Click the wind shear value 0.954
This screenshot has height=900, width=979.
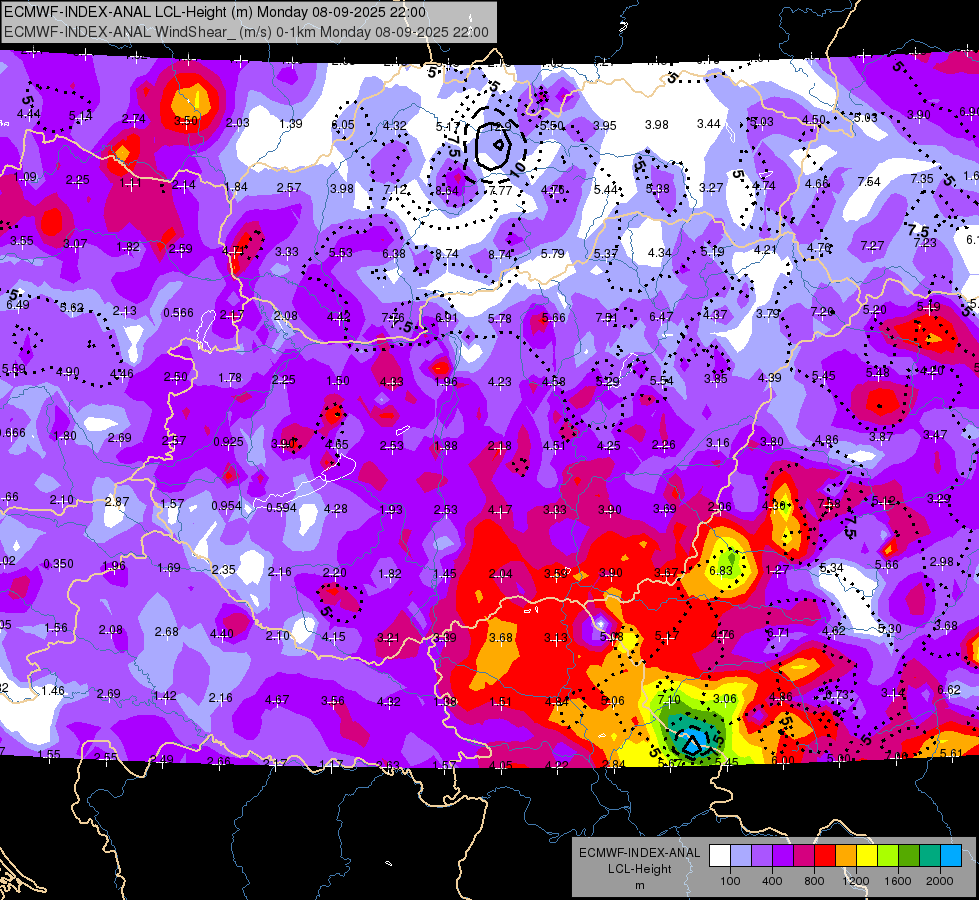point(226,505)
